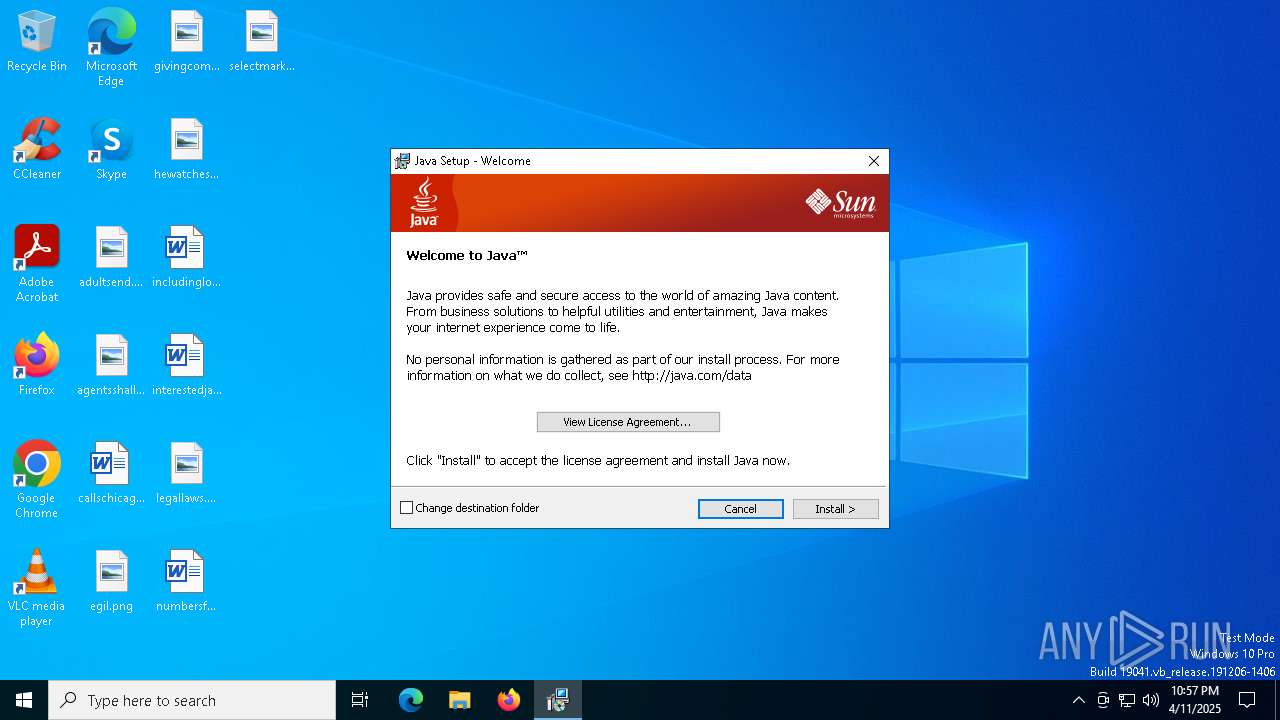Open Edge from the taskbar
Image resolution: width=1280 pixels, height=720 pixels.
point(411,700)
